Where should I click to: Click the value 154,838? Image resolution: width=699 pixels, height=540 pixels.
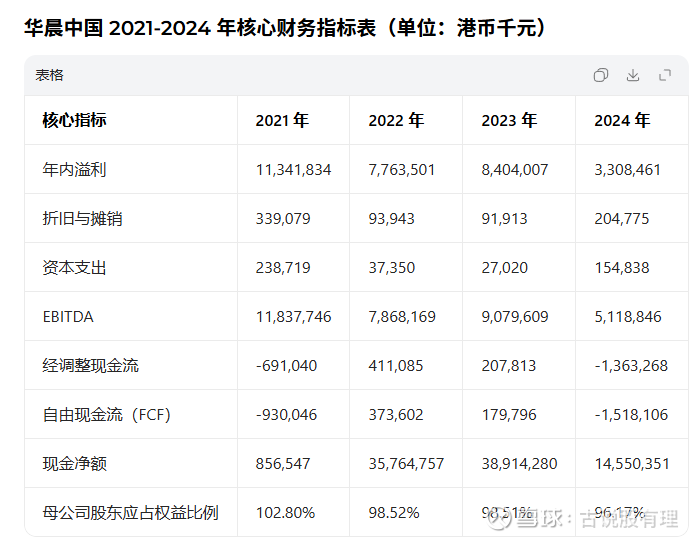(x=621, y=268)
